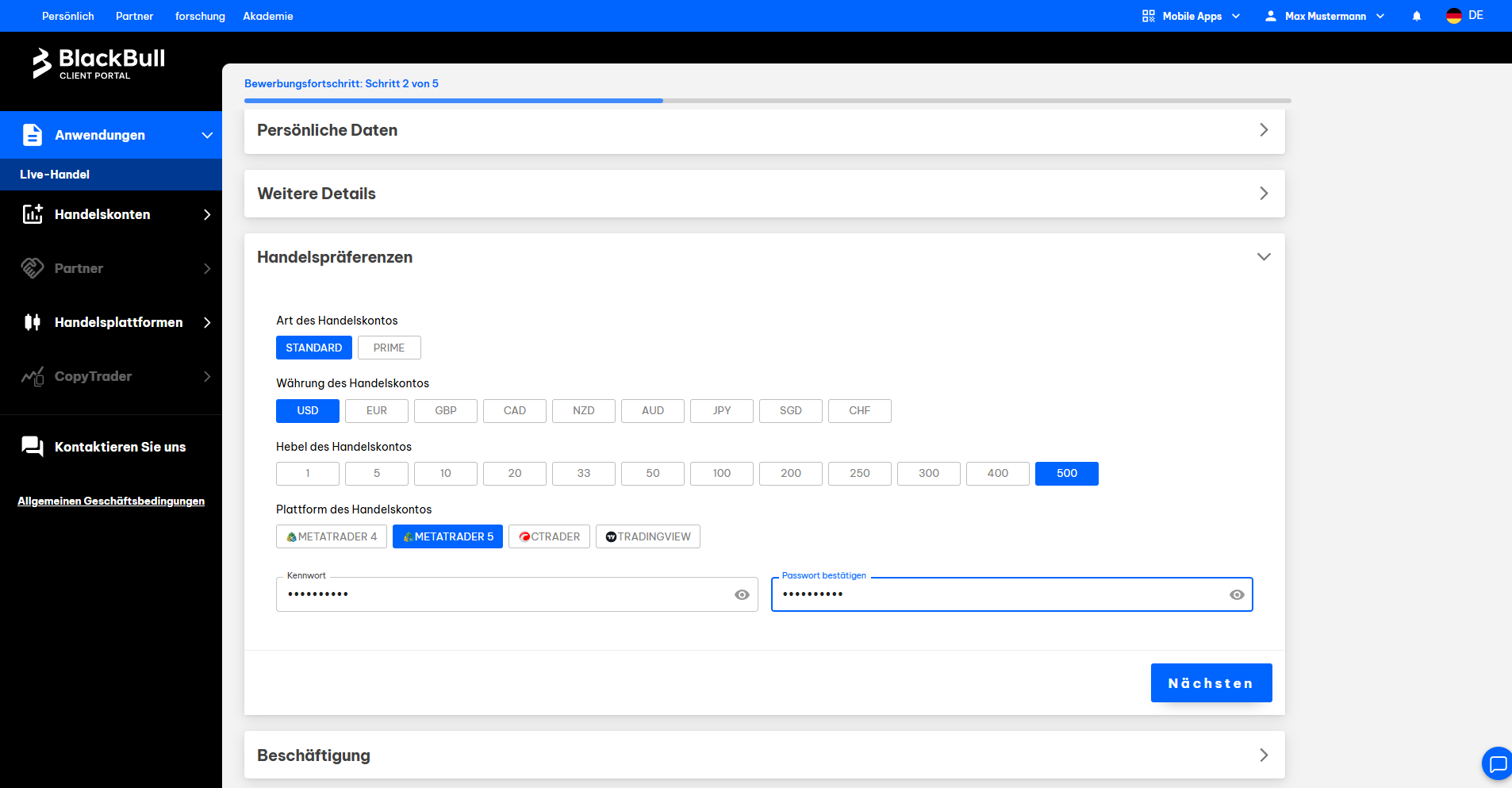The height and width of the screenshot is (788, 1512).
Task: Select MetaTrader 4 platform
Action: coord(332,536)
